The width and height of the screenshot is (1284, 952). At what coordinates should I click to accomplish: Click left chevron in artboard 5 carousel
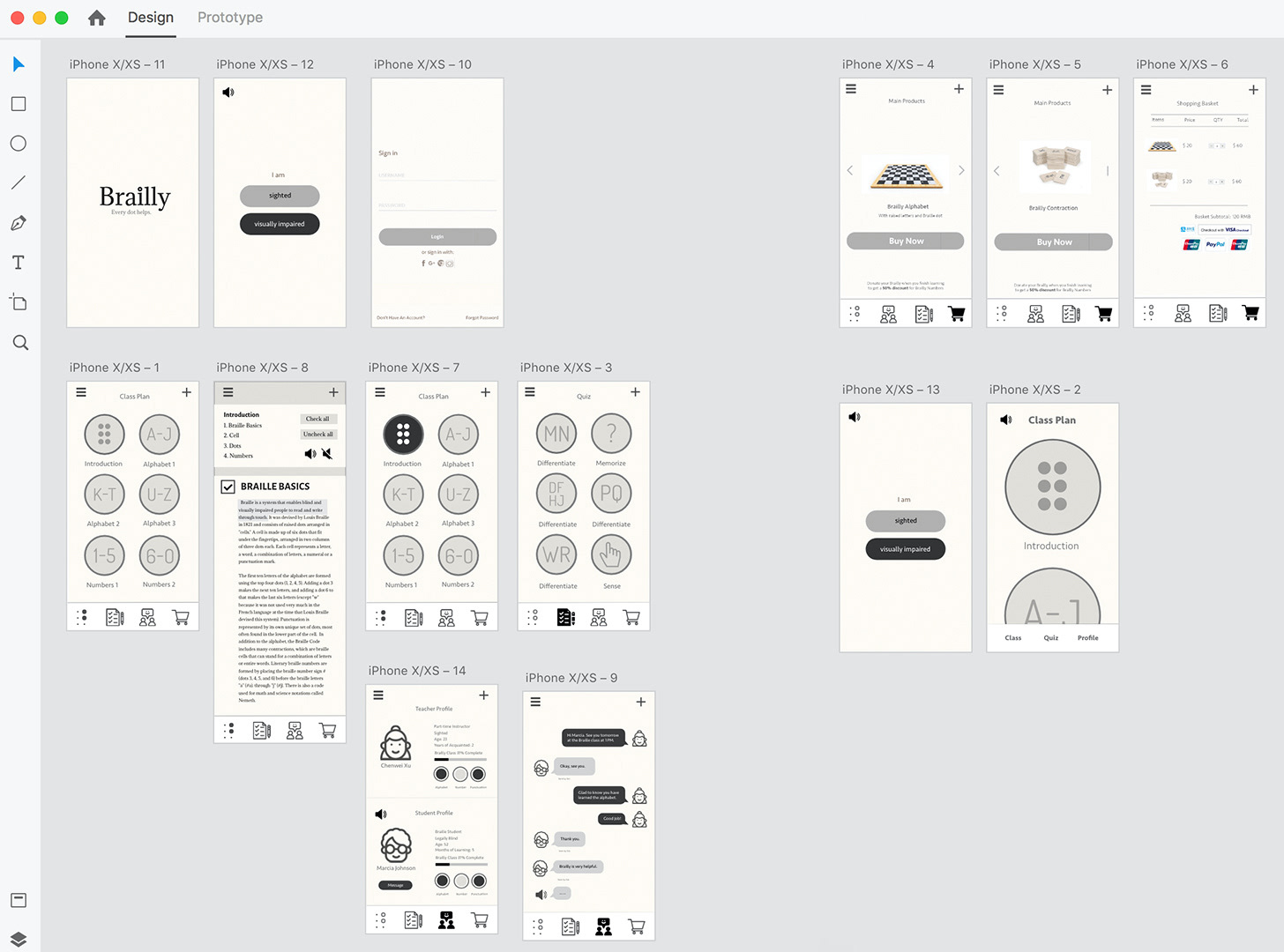pos(997,171)
